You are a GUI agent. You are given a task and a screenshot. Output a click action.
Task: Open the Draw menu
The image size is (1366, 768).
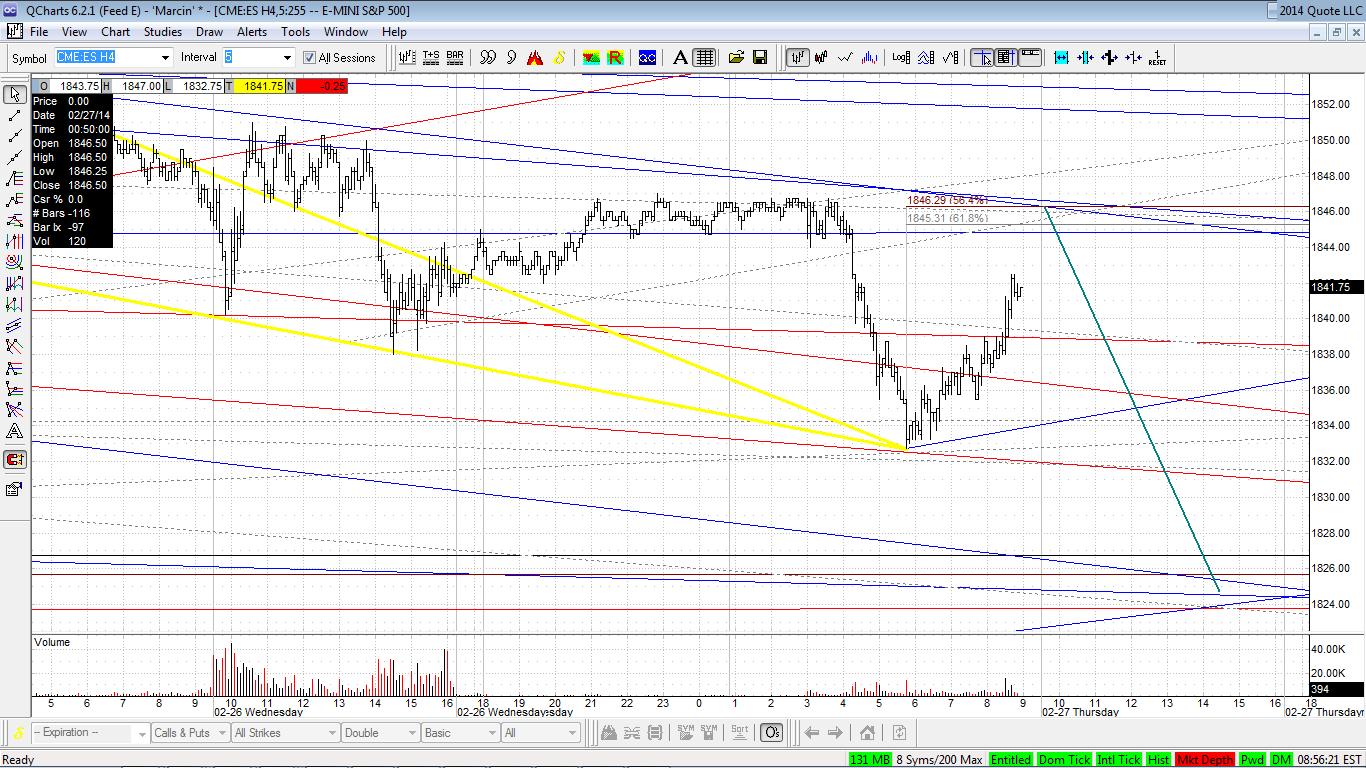pos(209,32)
